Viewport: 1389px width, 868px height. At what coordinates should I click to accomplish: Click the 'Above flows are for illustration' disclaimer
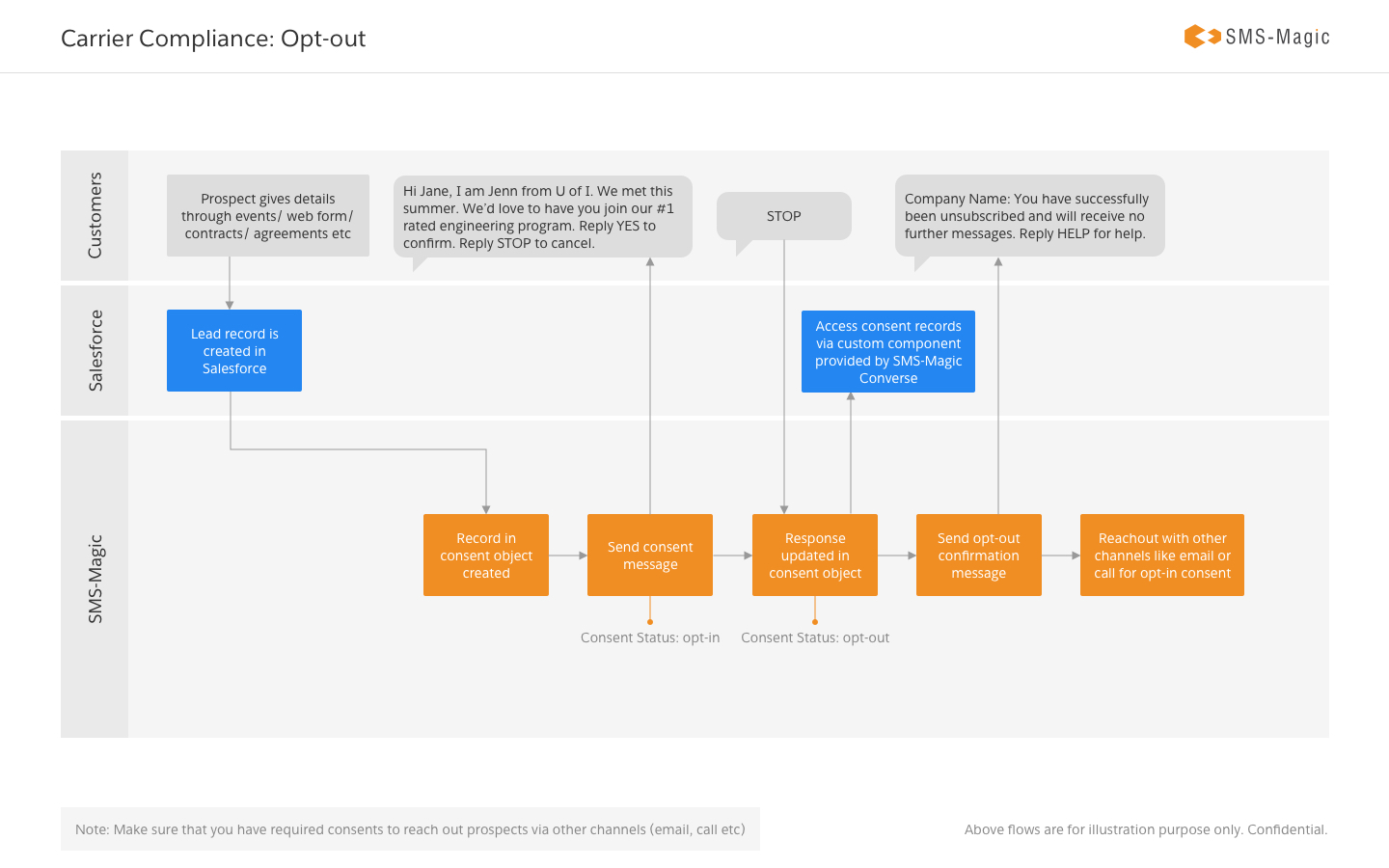click(x=1146, y=829)
